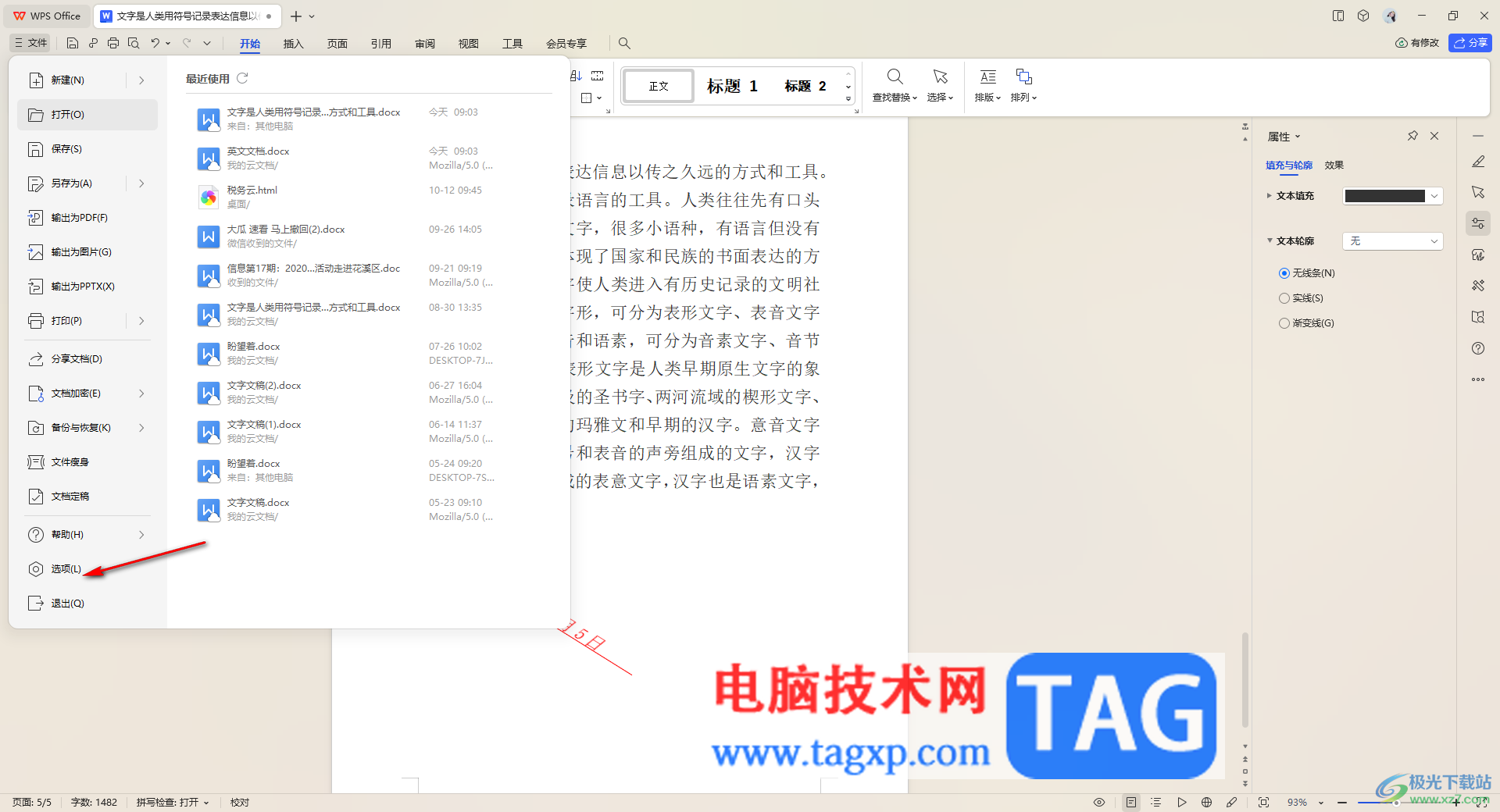Select 无线条(N) radio button
The image size is (1500, 812).
pos(1284,273)
